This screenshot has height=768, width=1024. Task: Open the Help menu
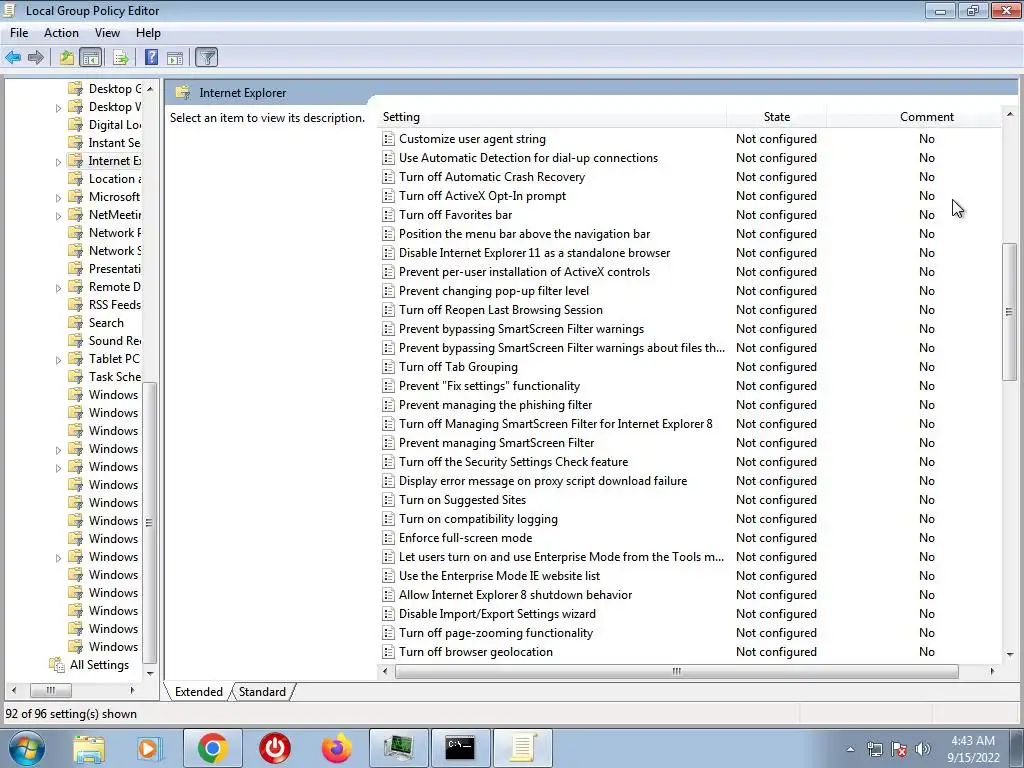[148, 33]
